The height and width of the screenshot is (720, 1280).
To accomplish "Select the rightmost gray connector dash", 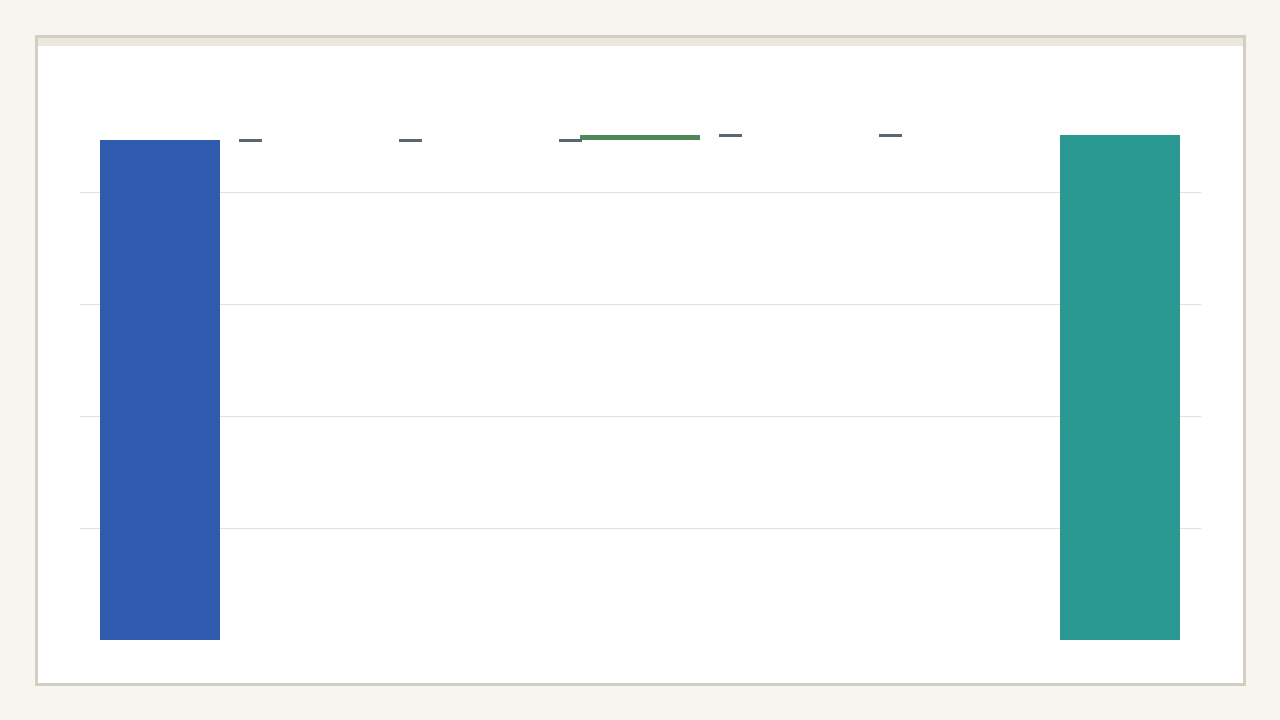I will [890, 135].
